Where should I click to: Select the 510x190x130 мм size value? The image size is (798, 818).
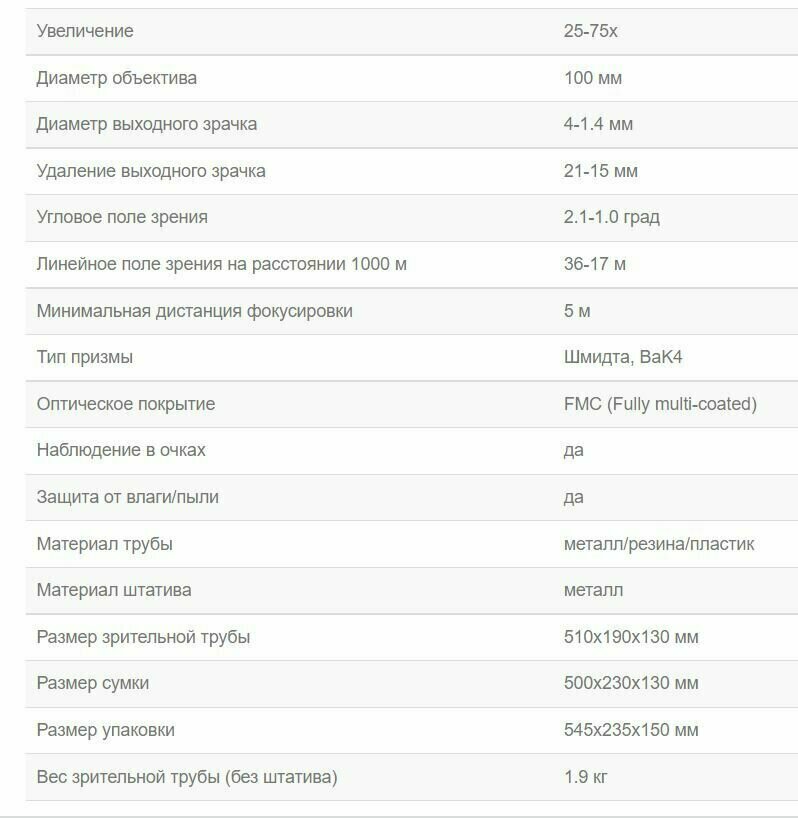tap(631, 637)
